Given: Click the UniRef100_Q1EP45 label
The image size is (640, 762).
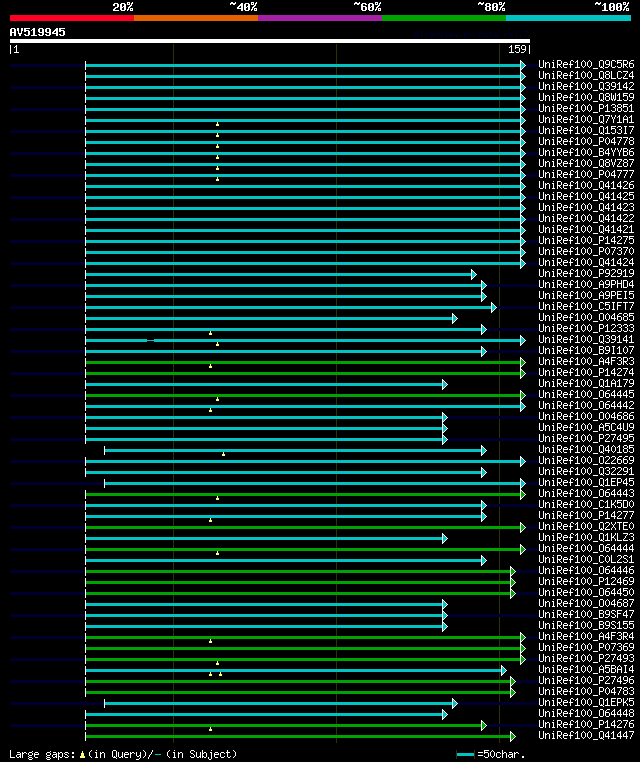Looking at the screenshot, I should [x=586, y=482].
